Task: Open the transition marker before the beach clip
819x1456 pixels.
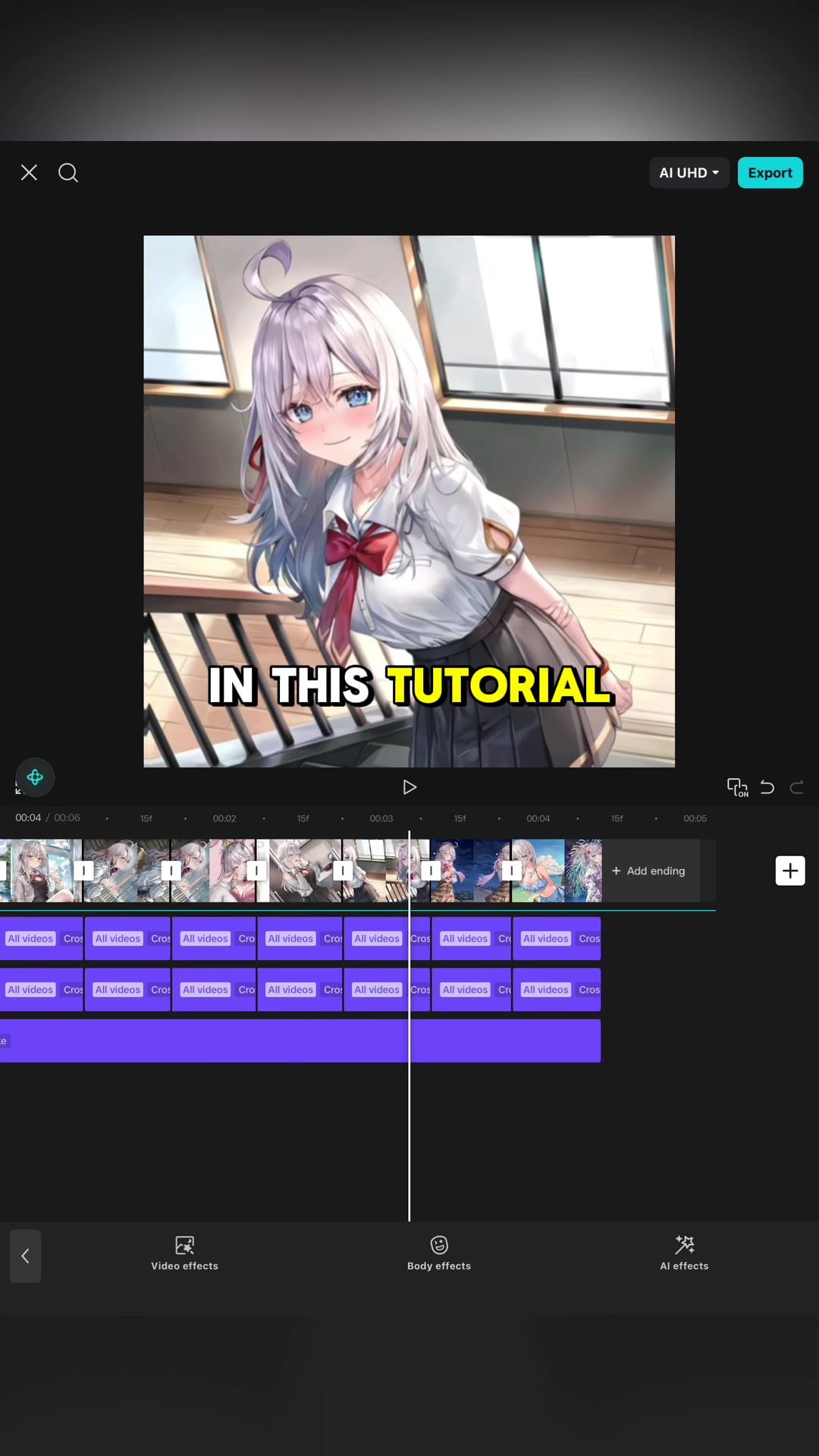Action: (512, 871)
